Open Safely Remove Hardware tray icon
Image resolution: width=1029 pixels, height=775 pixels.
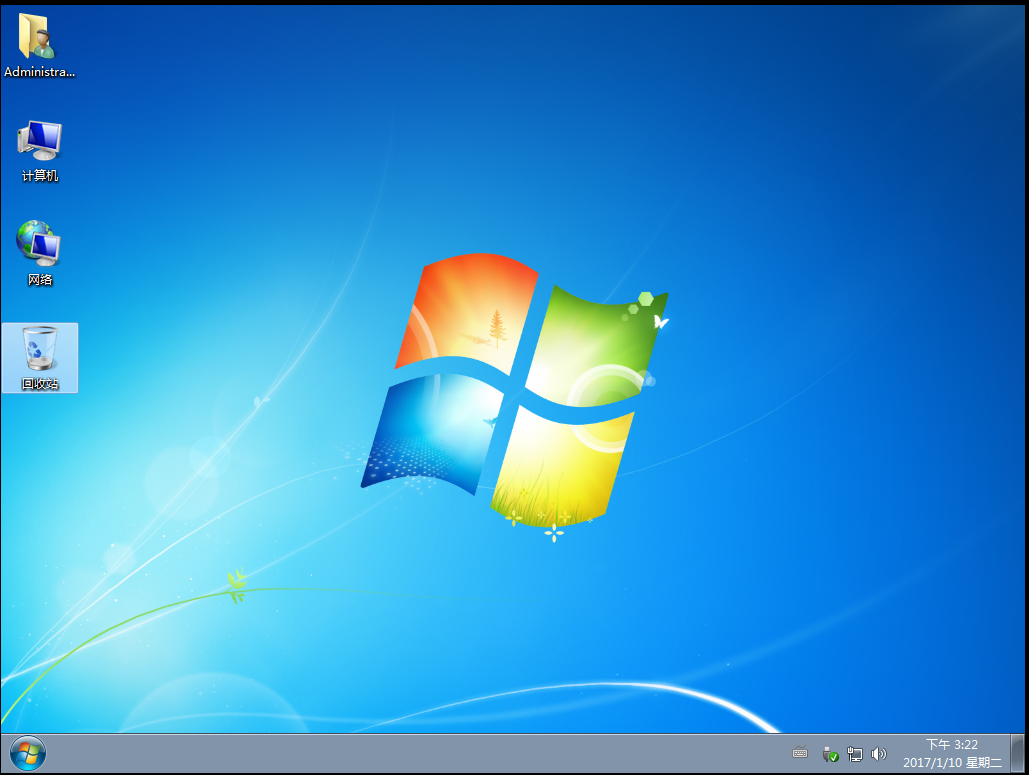tap(830, 754)
